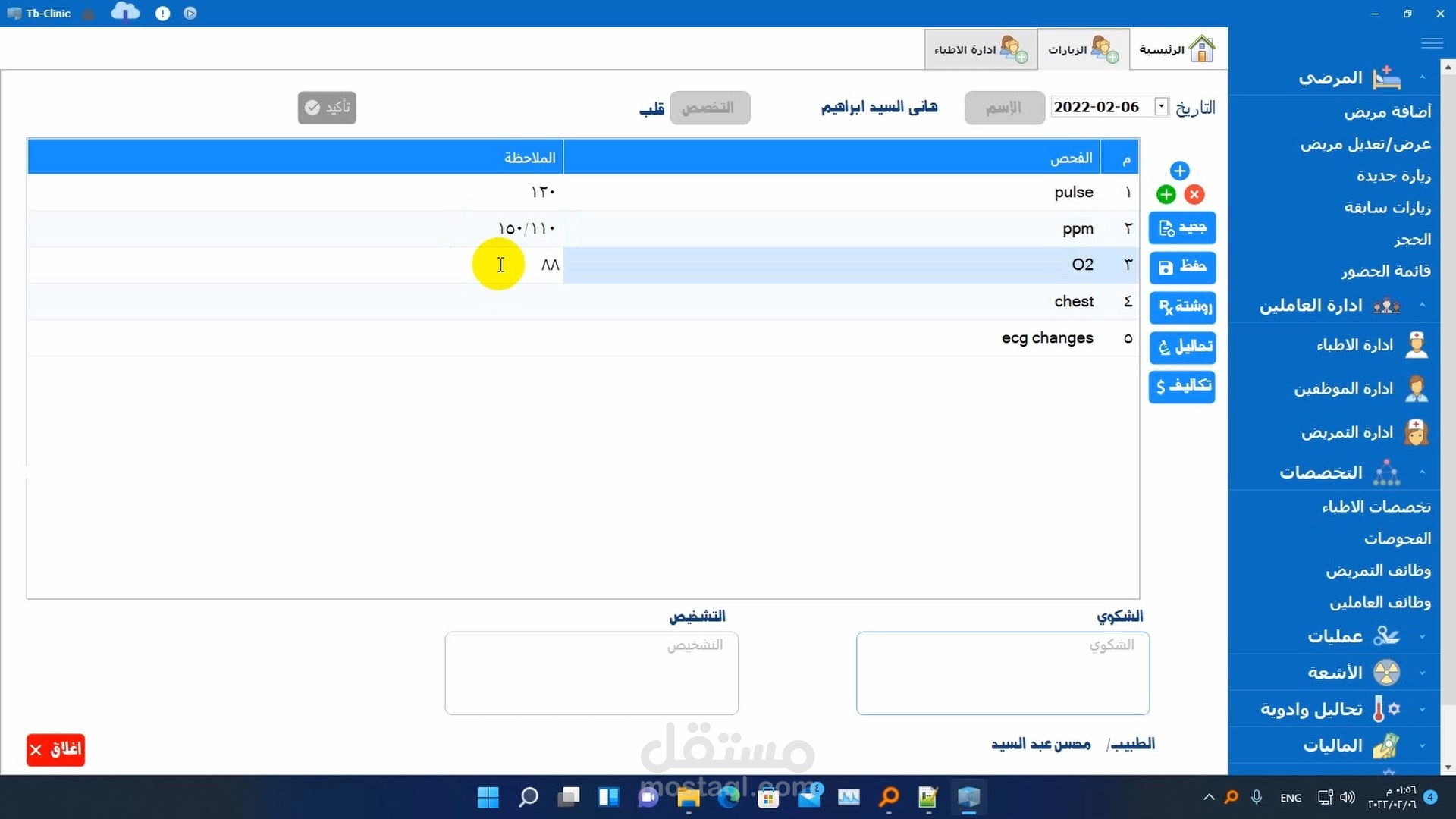
Task: Open the Prescription (روشتة) Rx button
Action: [x=1181, y=307]
